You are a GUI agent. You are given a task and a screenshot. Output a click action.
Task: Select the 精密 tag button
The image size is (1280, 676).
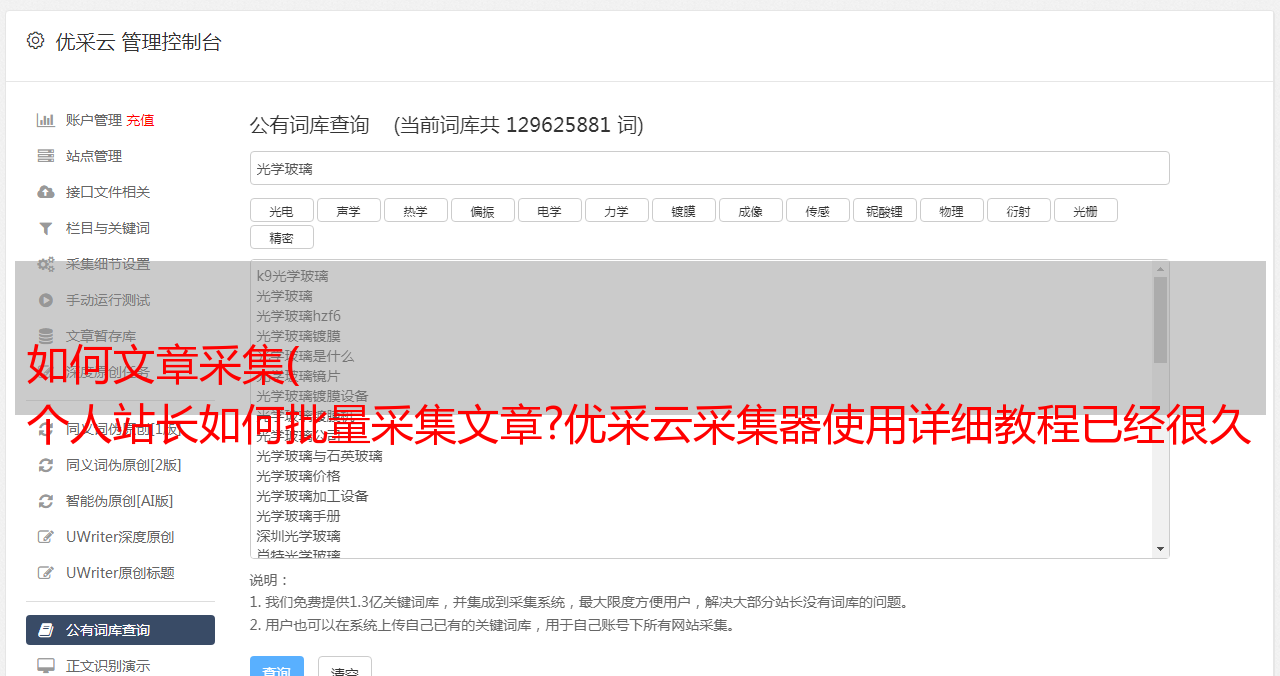point(281,237)
